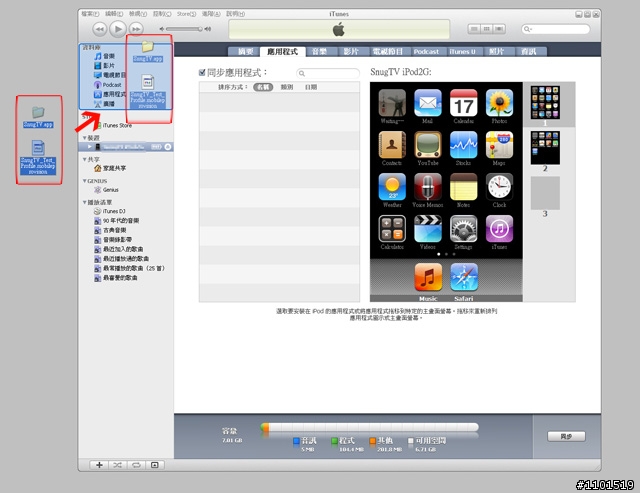Open iTunes Store in sidebar
Image resolution: width=640 pixels, height=493 pixels.
pos(117,125)
